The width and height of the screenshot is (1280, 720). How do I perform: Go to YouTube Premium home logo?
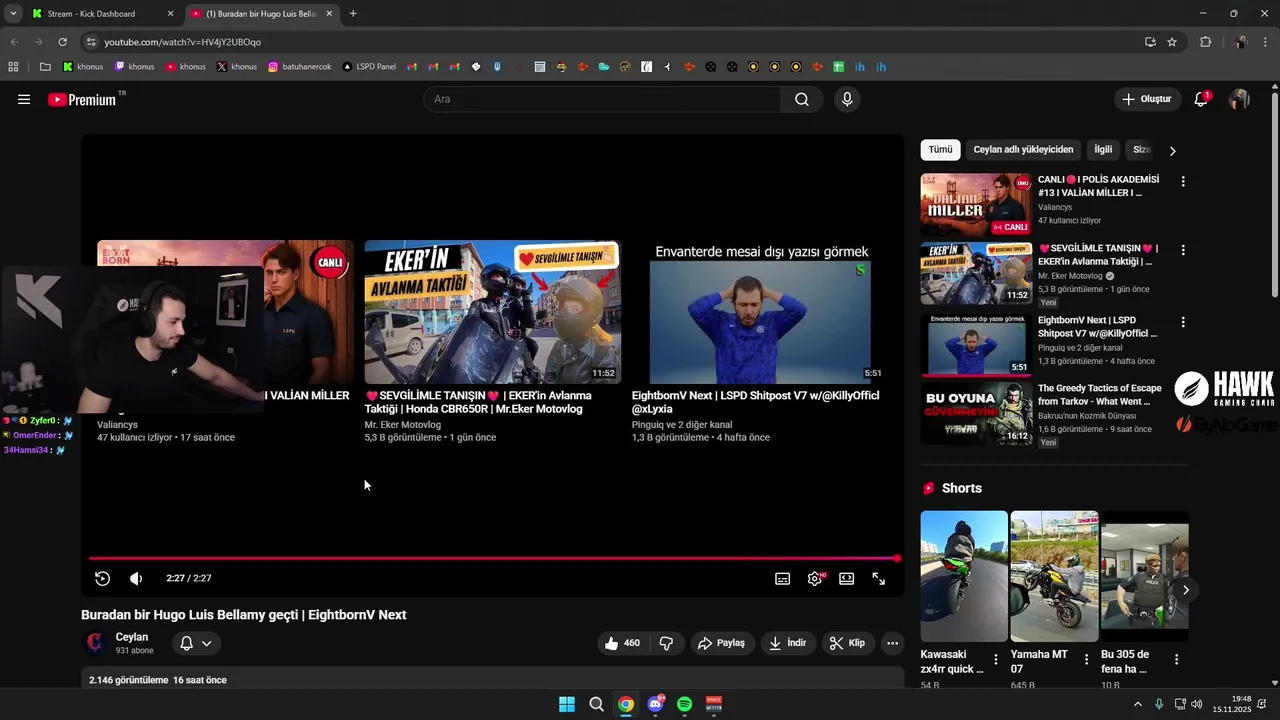point(82,99)
